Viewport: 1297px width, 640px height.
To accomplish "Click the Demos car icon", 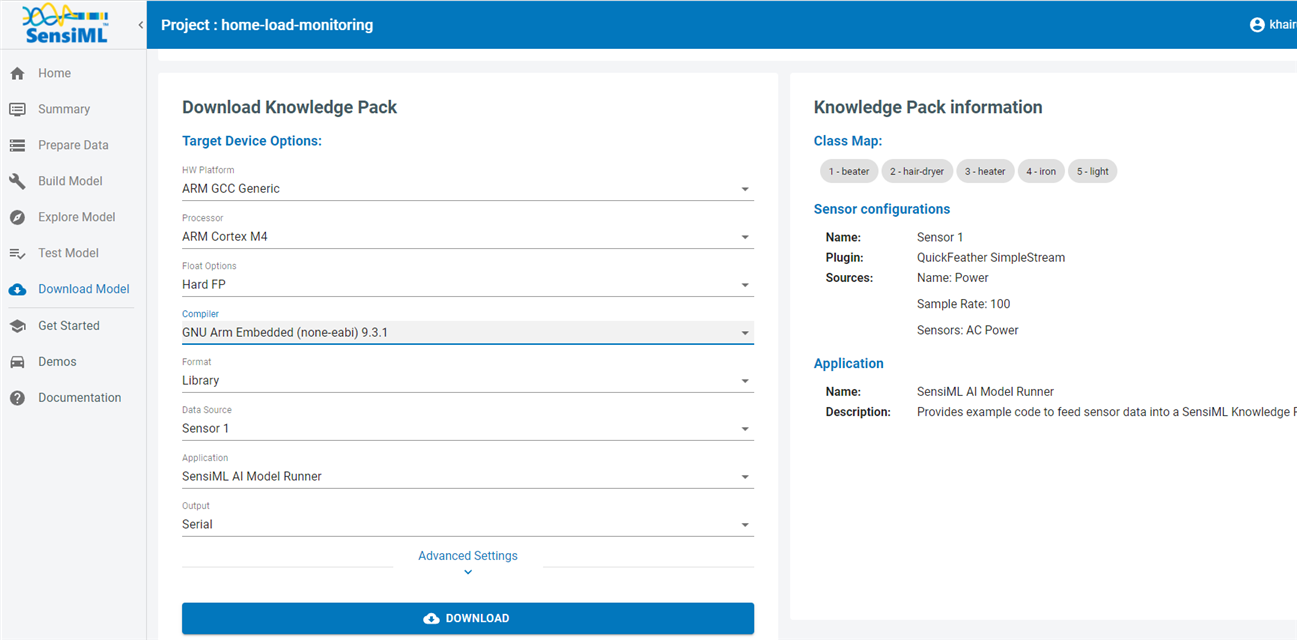I will coord(17,361).
